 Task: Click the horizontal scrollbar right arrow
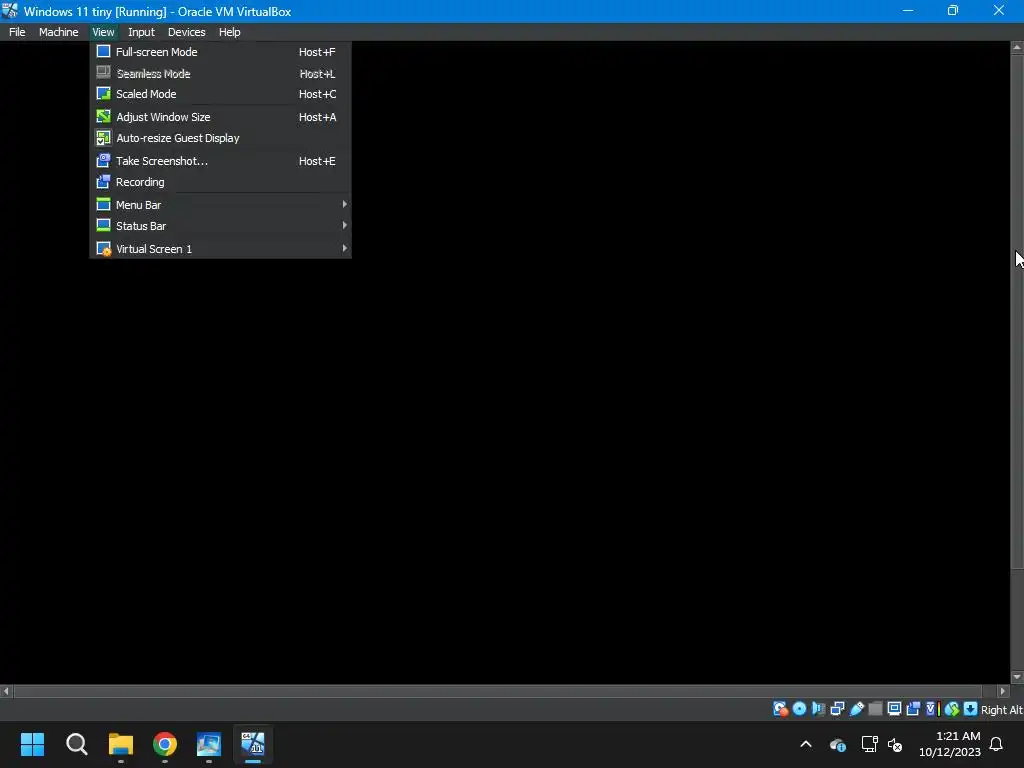tap(1003, 691)
